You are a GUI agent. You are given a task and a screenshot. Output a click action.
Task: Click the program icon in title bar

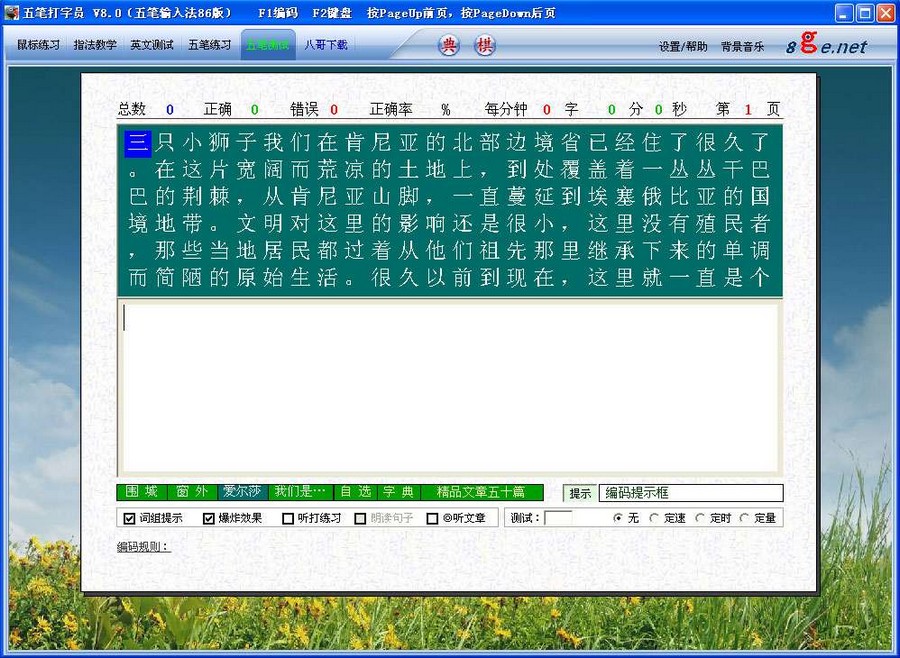(x=11, y=11)
